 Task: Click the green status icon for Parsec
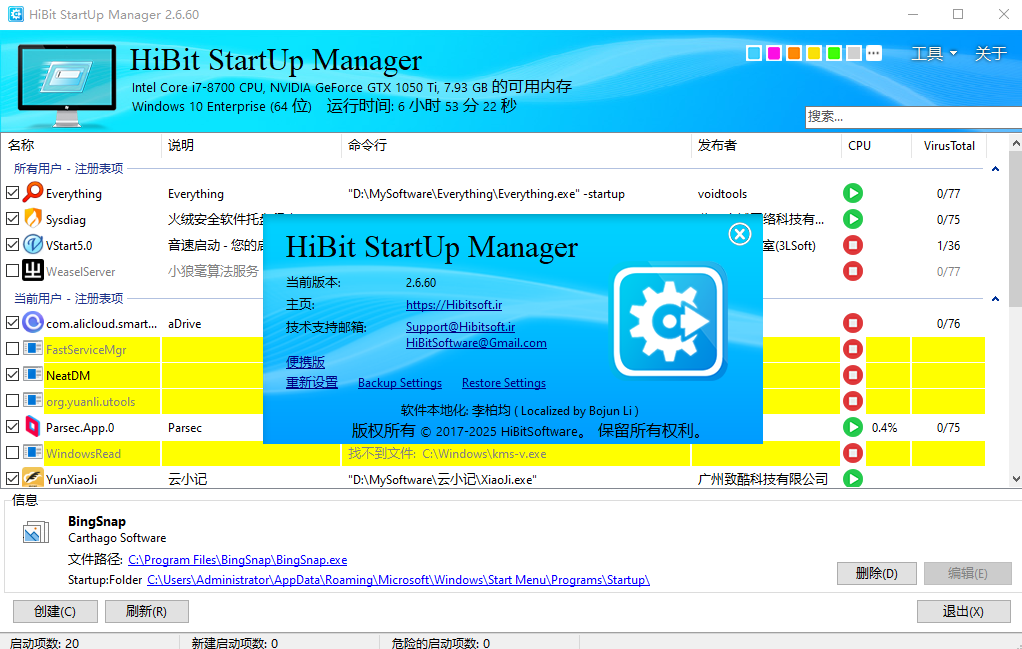pyautogui.click(x=853, y=427)
